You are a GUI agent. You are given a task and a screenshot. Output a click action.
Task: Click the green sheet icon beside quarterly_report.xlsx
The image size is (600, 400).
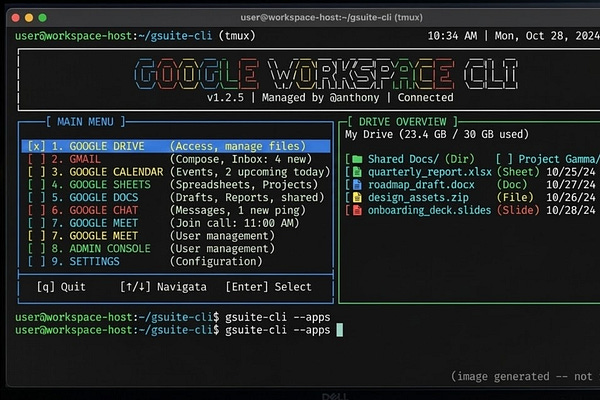pos(357,172)
